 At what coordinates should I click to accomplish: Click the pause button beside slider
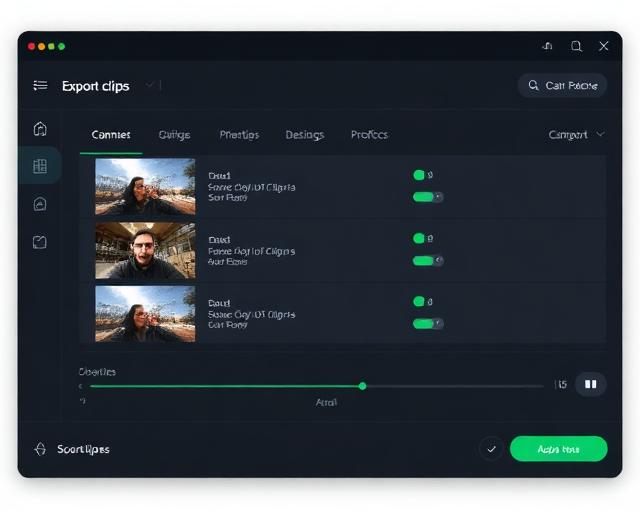pyautogui.click(x=591, y=384)
